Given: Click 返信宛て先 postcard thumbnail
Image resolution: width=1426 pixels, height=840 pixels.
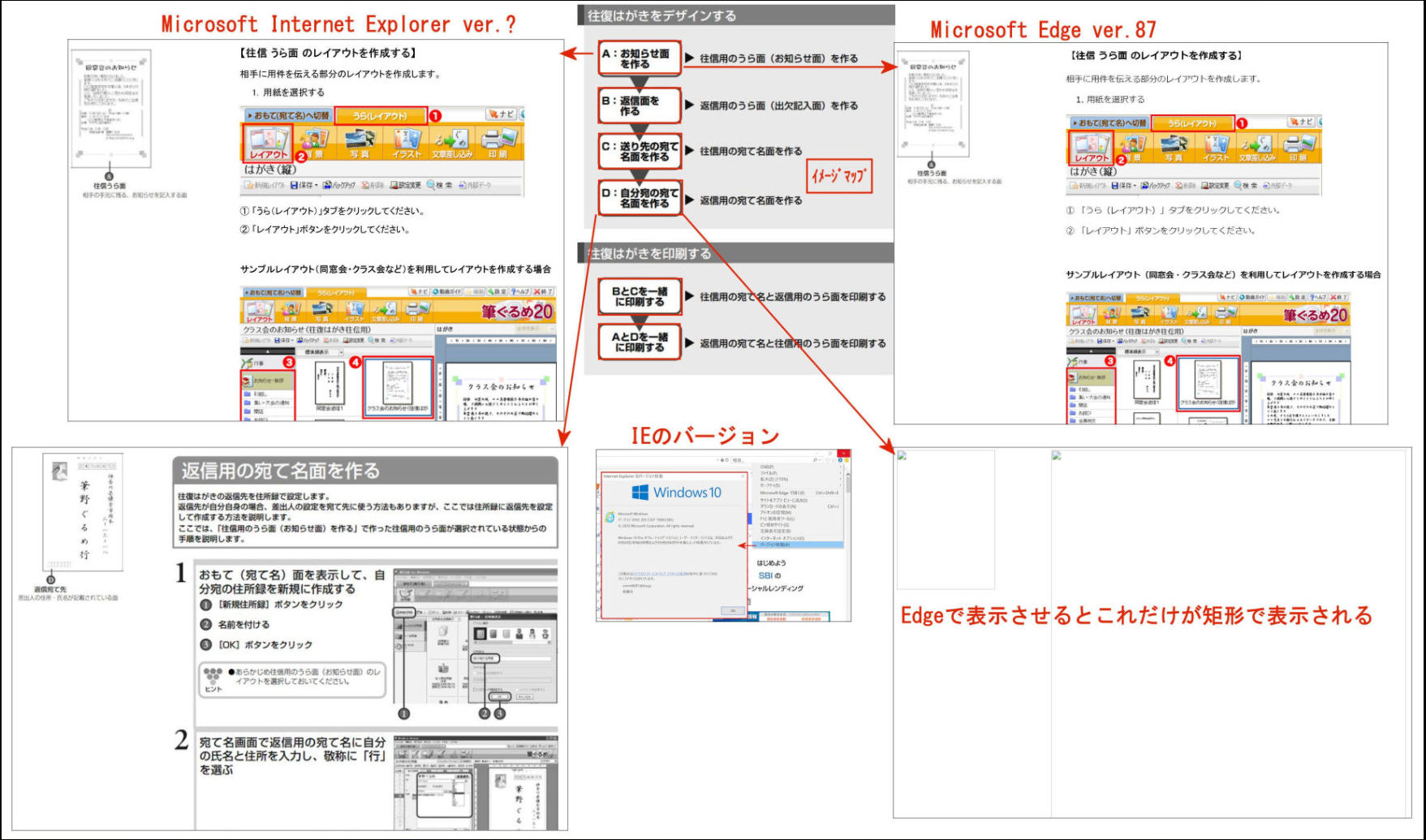Looking at the screenshot, I should coord(82,512).
